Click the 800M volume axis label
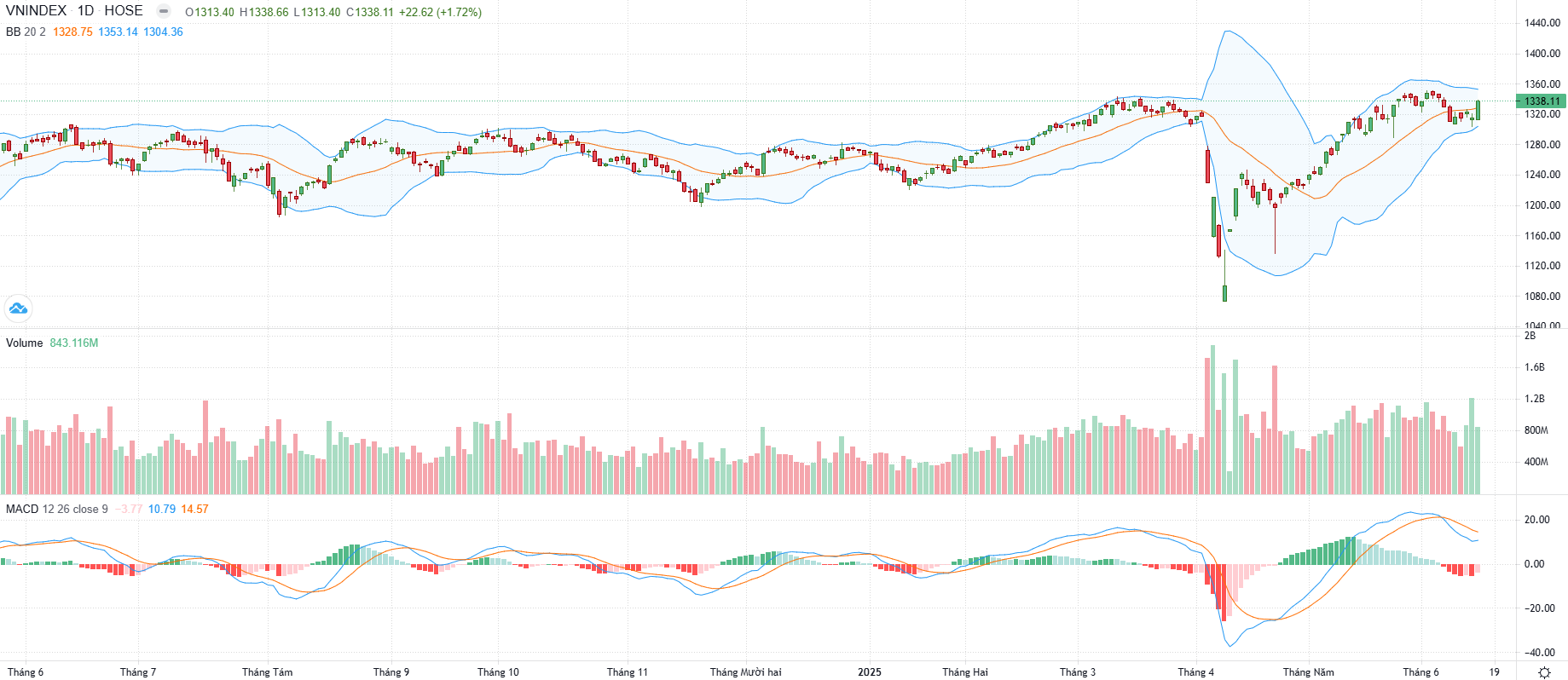This screenshot has height=680, width=1568. coord(1536,430)
